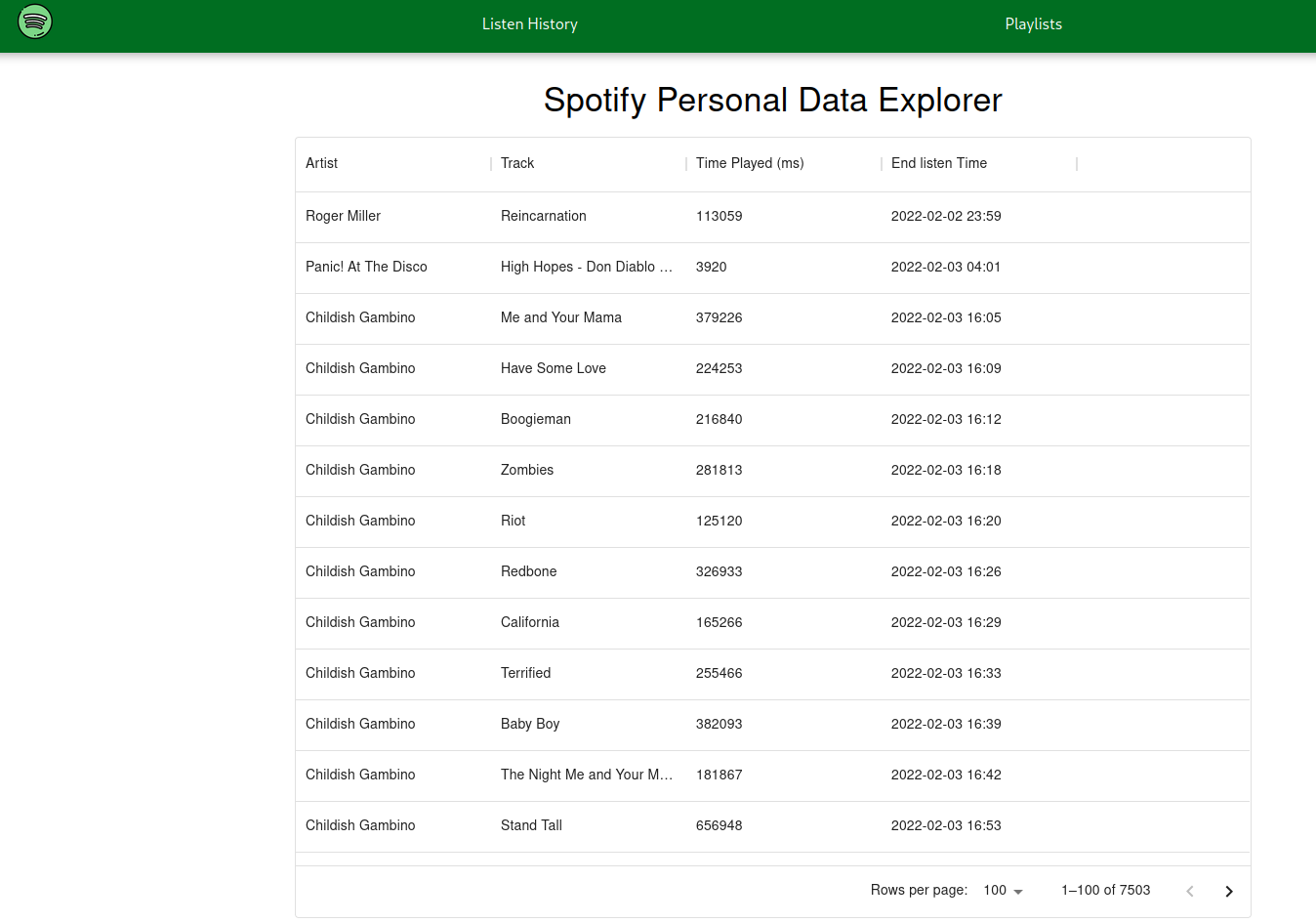1316x923 pixels.
Task: Click The Night Me and Your M… track
Action: [x=587, y=775]
